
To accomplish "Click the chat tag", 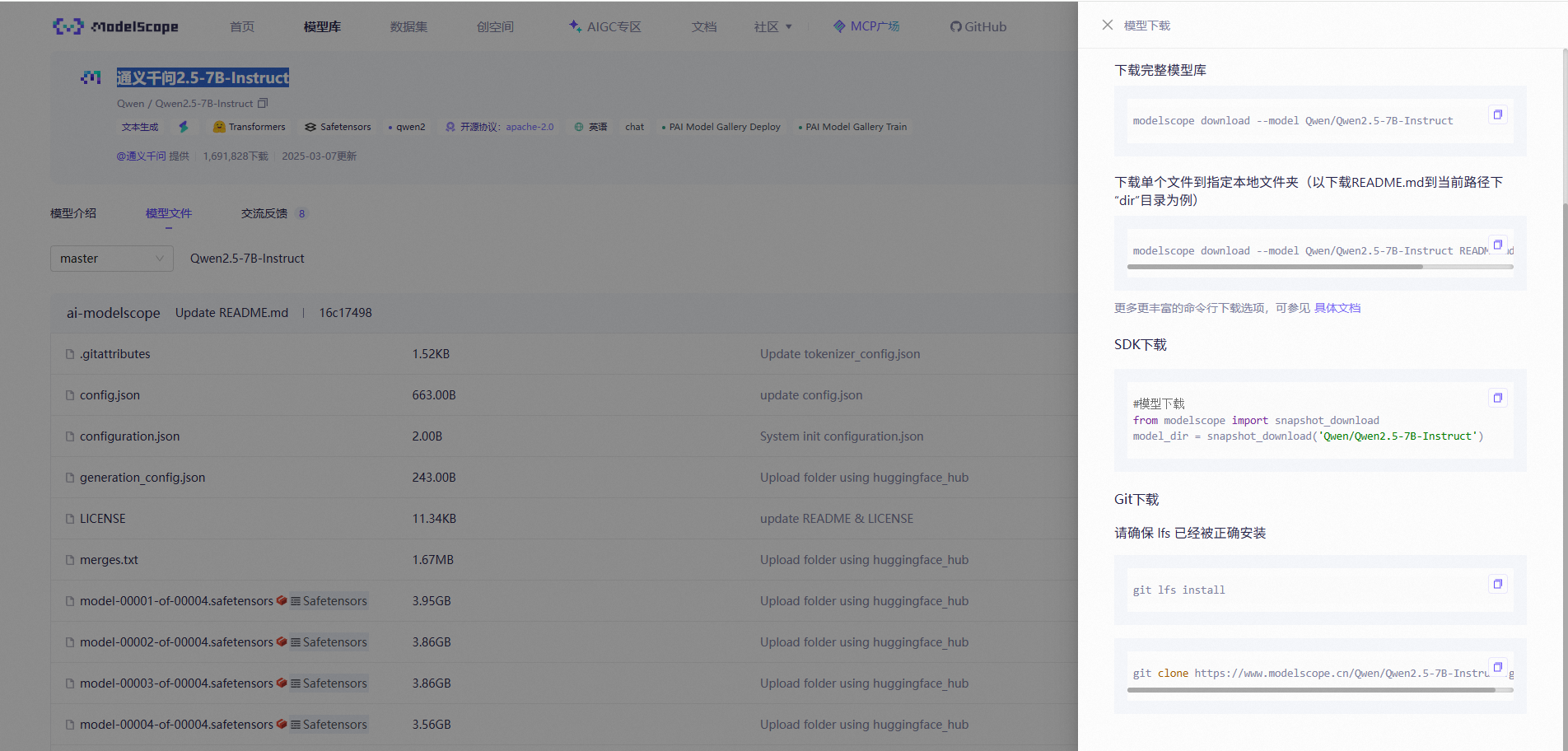I will [x=634, y=127].
